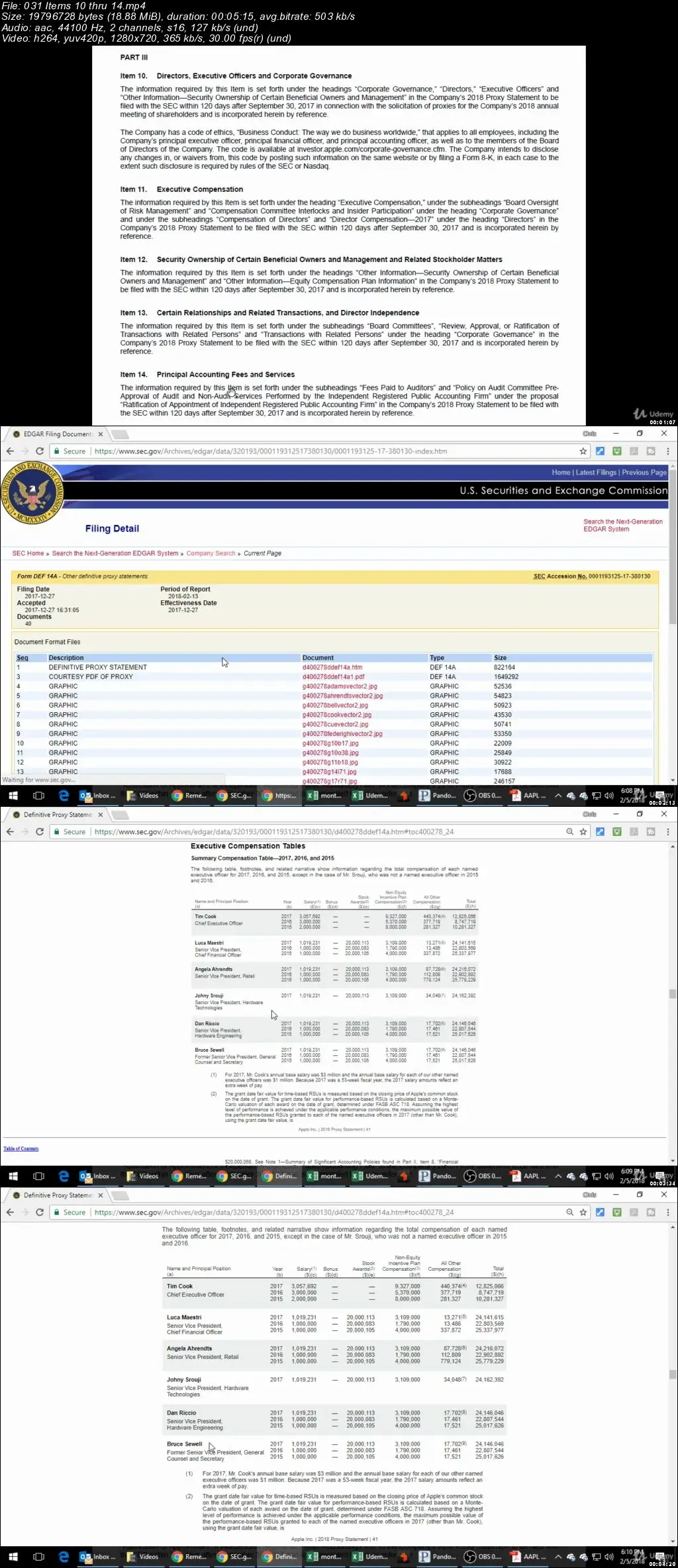Open graphic g400278cookvector2.jpg
Image resolution: width=678 pixels, height=1568 pixels.
337,715
